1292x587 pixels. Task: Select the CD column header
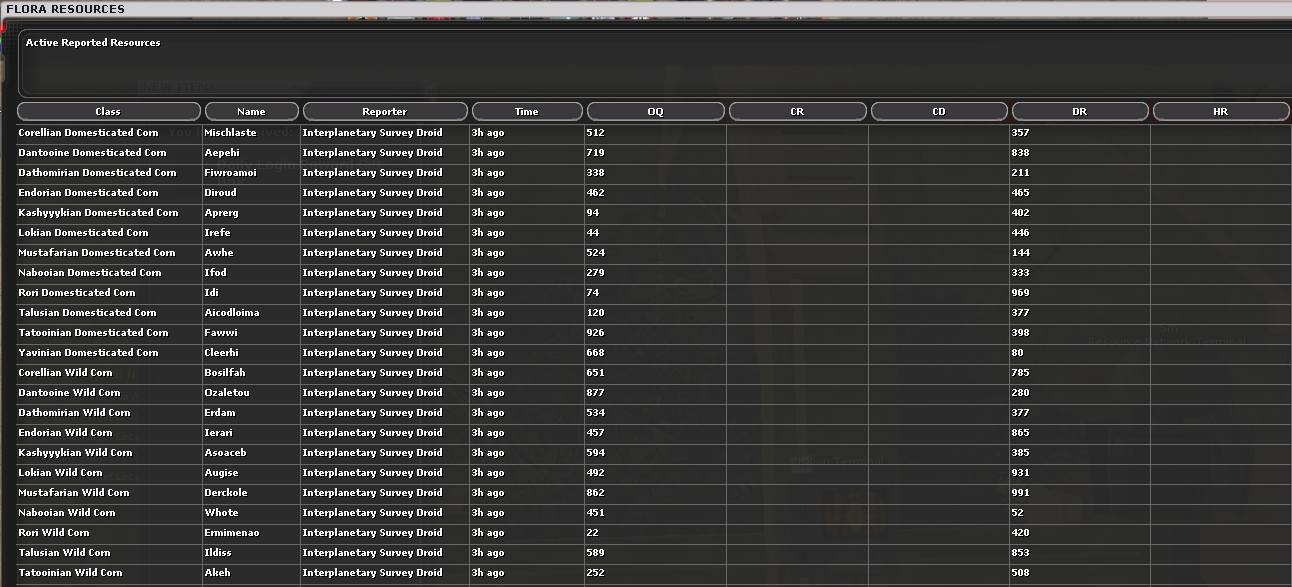click(939, 111)
